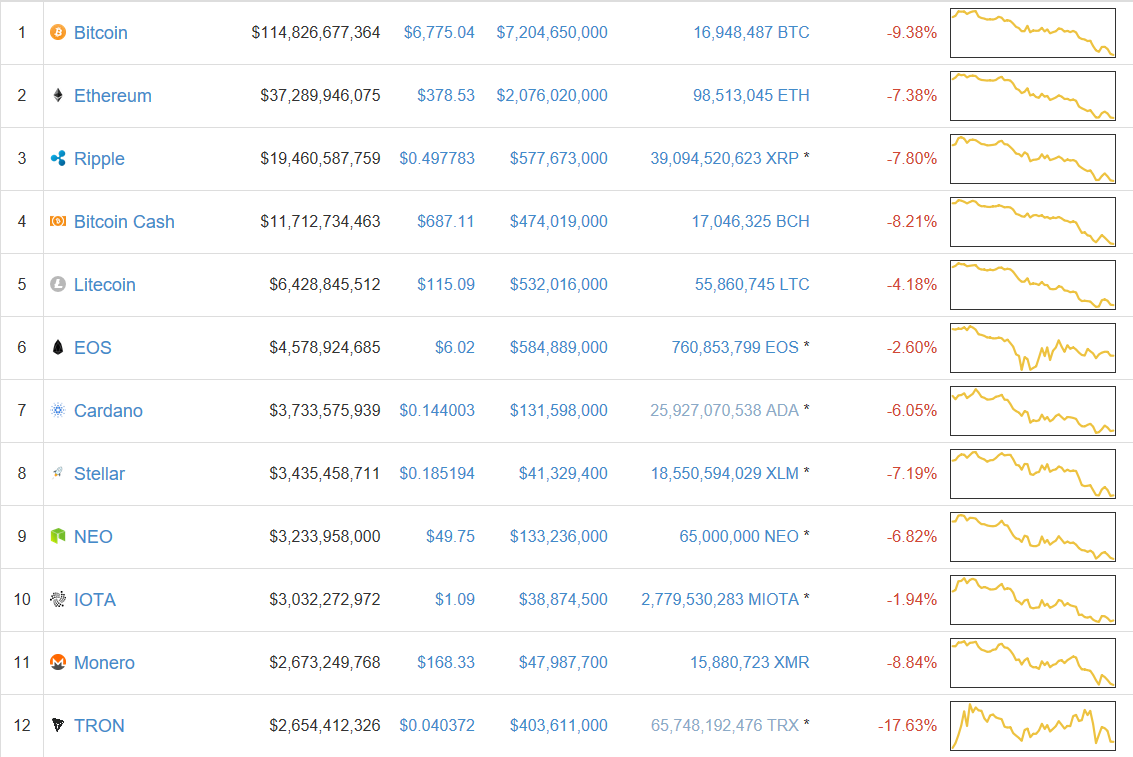Click the TRON logo icon

(58, 726)
